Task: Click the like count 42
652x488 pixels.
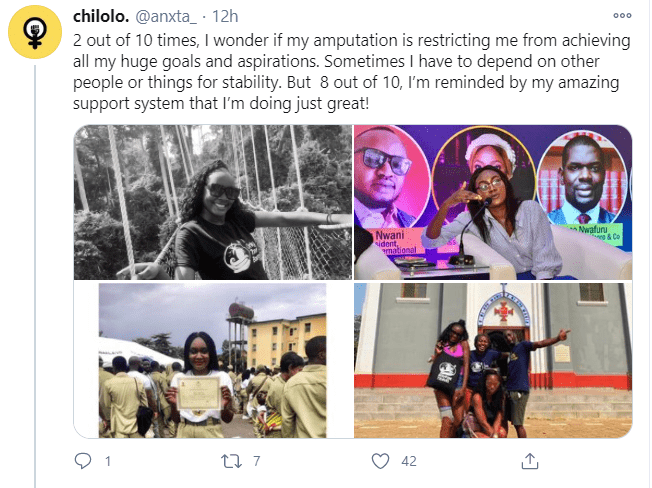Action: tap(406, 462)
